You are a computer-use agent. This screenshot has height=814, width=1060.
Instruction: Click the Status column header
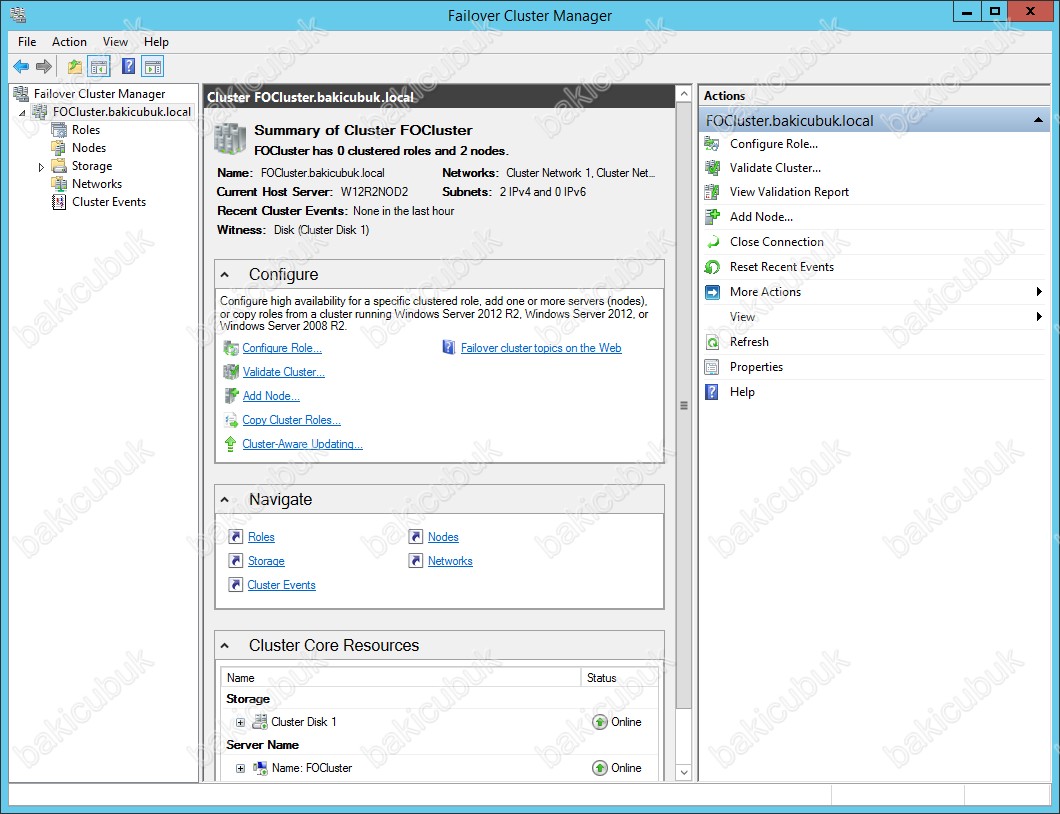coord(619,678)
